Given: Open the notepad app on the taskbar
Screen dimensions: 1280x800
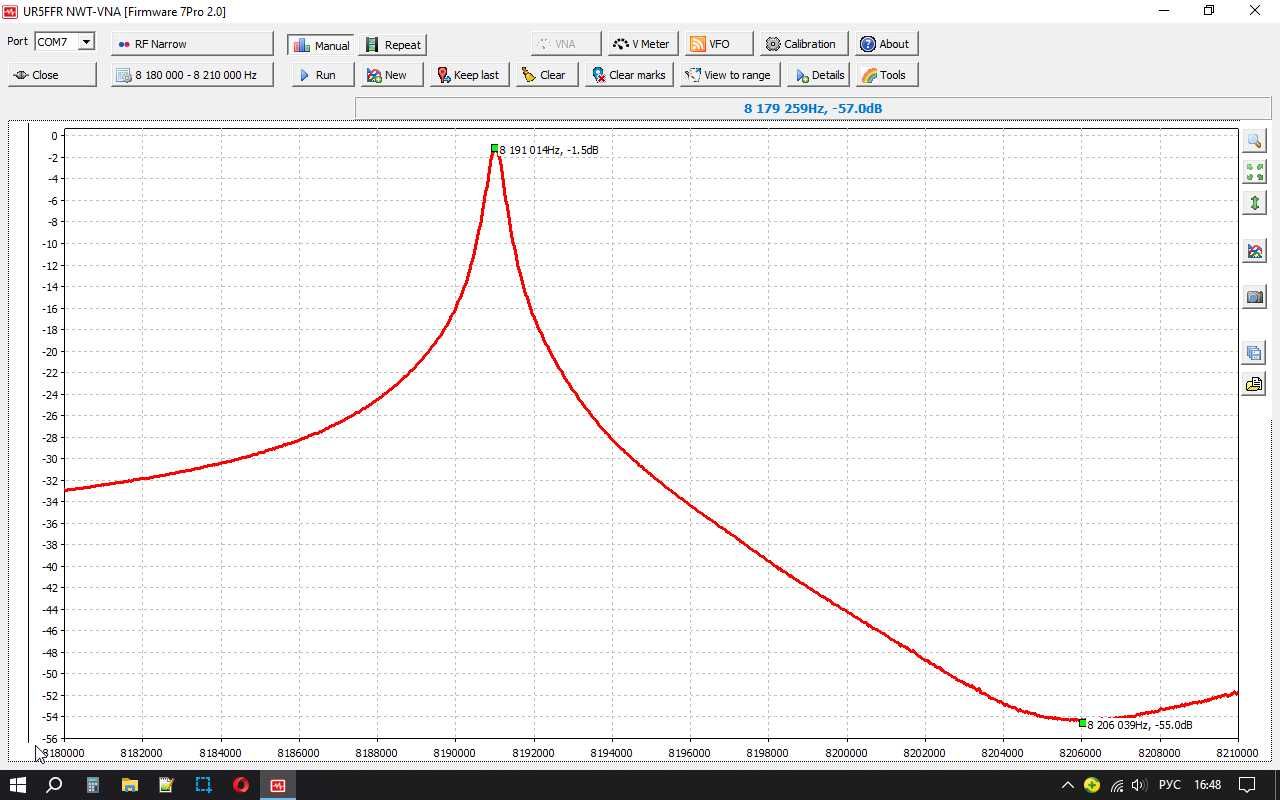Looking at the screenshot, I should [x=166, y=785].
